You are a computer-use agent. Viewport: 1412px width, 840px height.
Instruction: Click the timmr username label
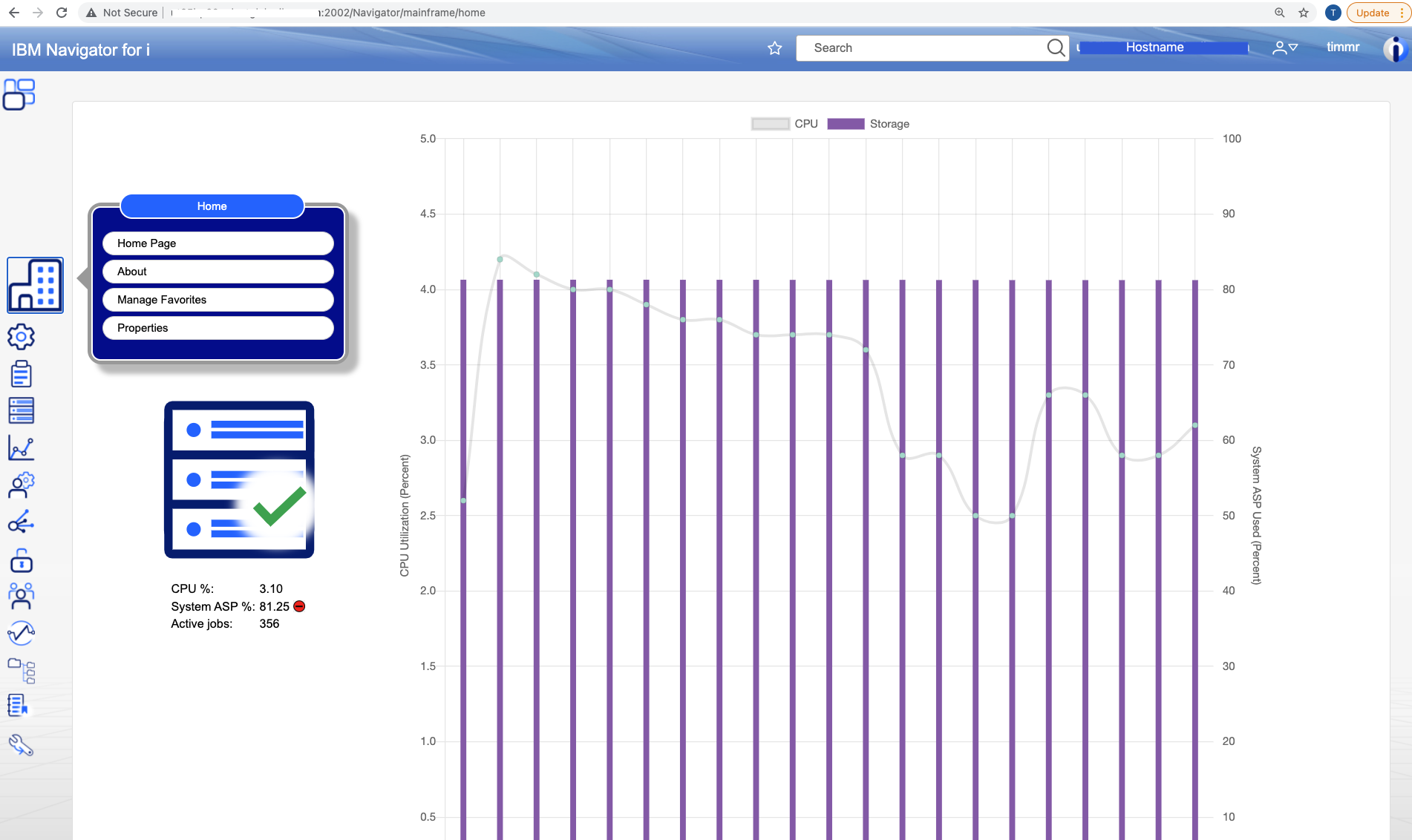click(1343, 47)
